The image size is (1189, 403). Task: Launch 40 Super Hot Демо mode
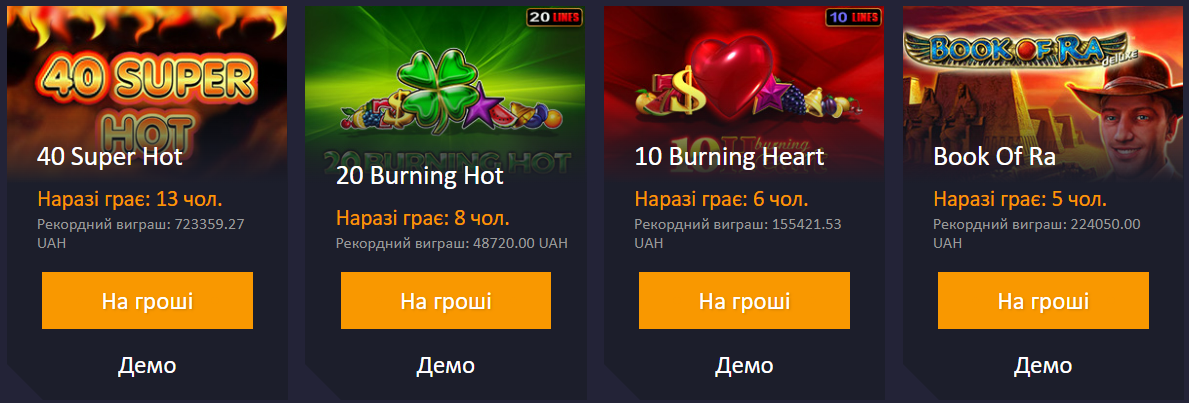[x=147, y=366]
